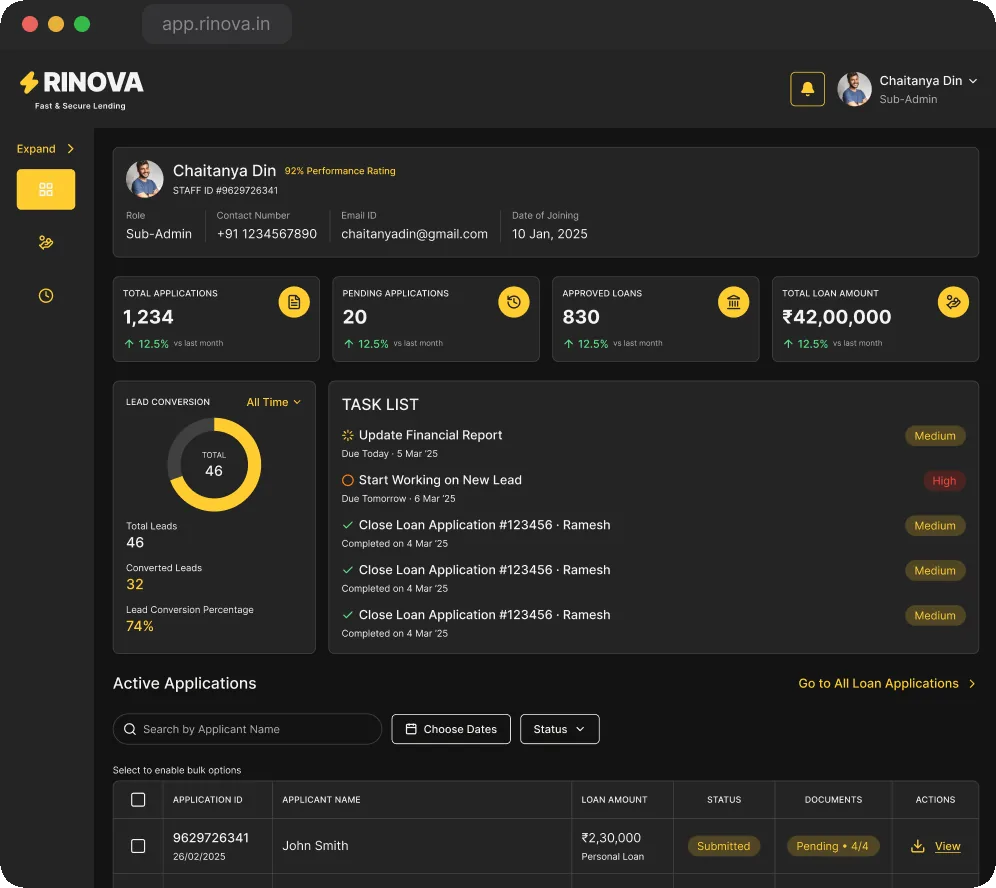Click the Status column header in table
This screenshot has width=996, height=888.
click(724, 800)
